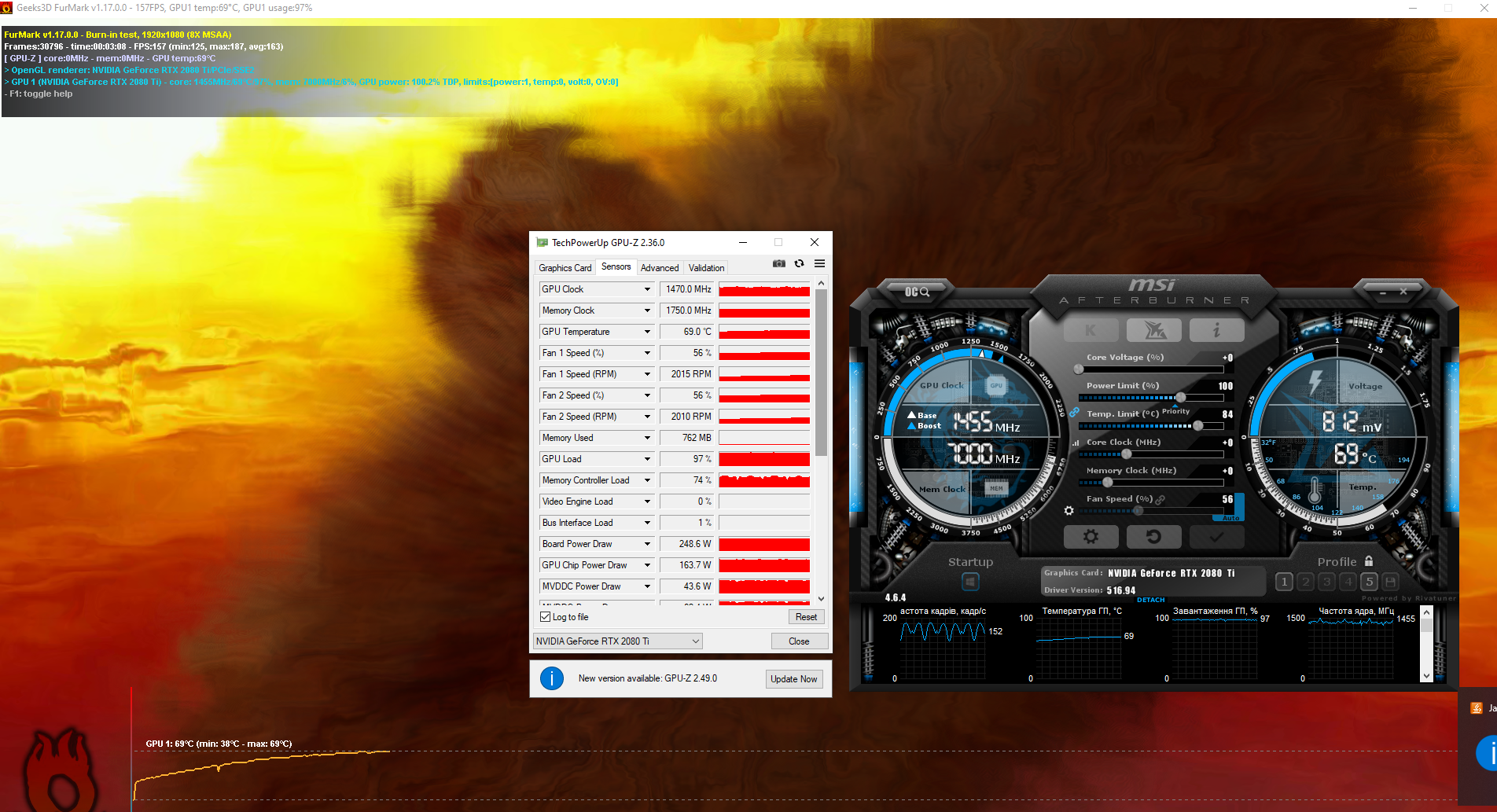
Task: Toggle temperature limit Priority marker
Action: click(1175, 411)
